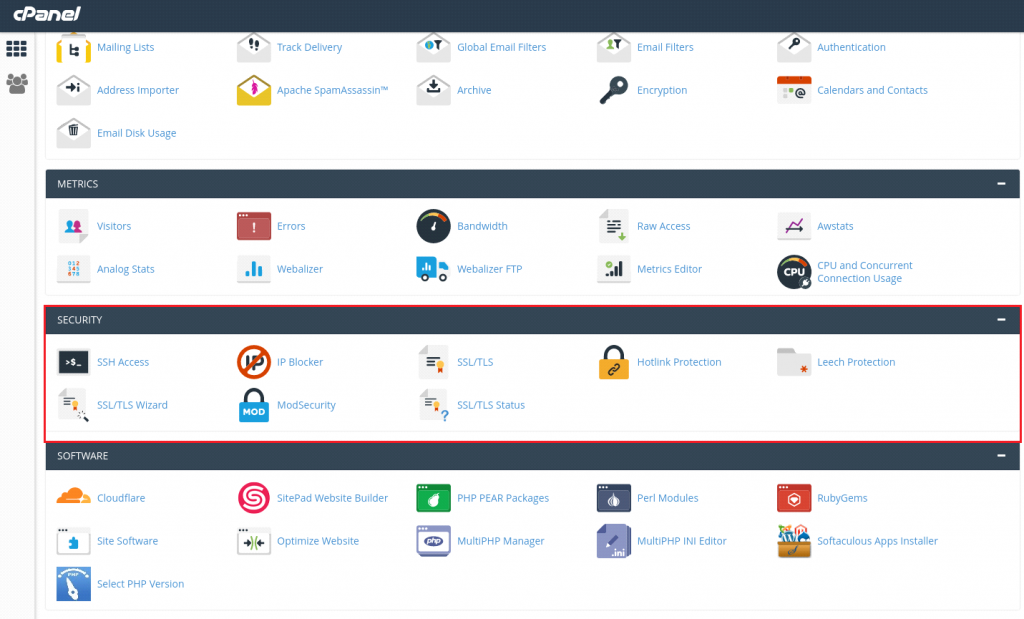Open the MultiPHP INI Editor icon

pyautogui.click(x=614, y=541)
